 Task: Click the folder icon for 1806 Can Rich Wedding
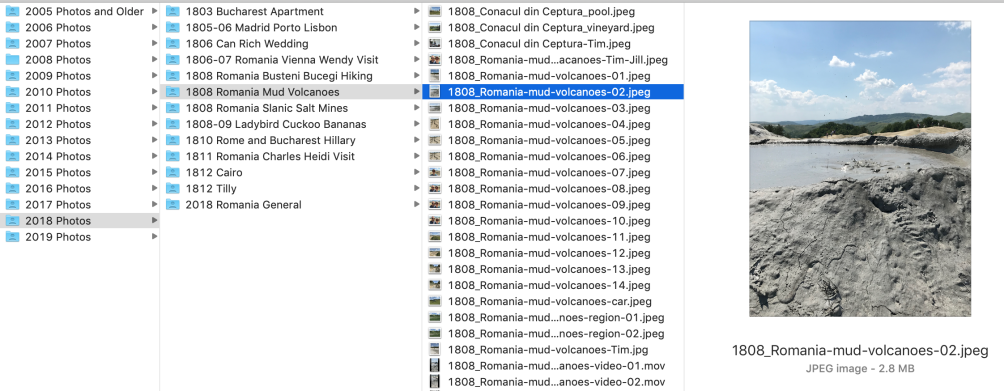coord(173,44)
